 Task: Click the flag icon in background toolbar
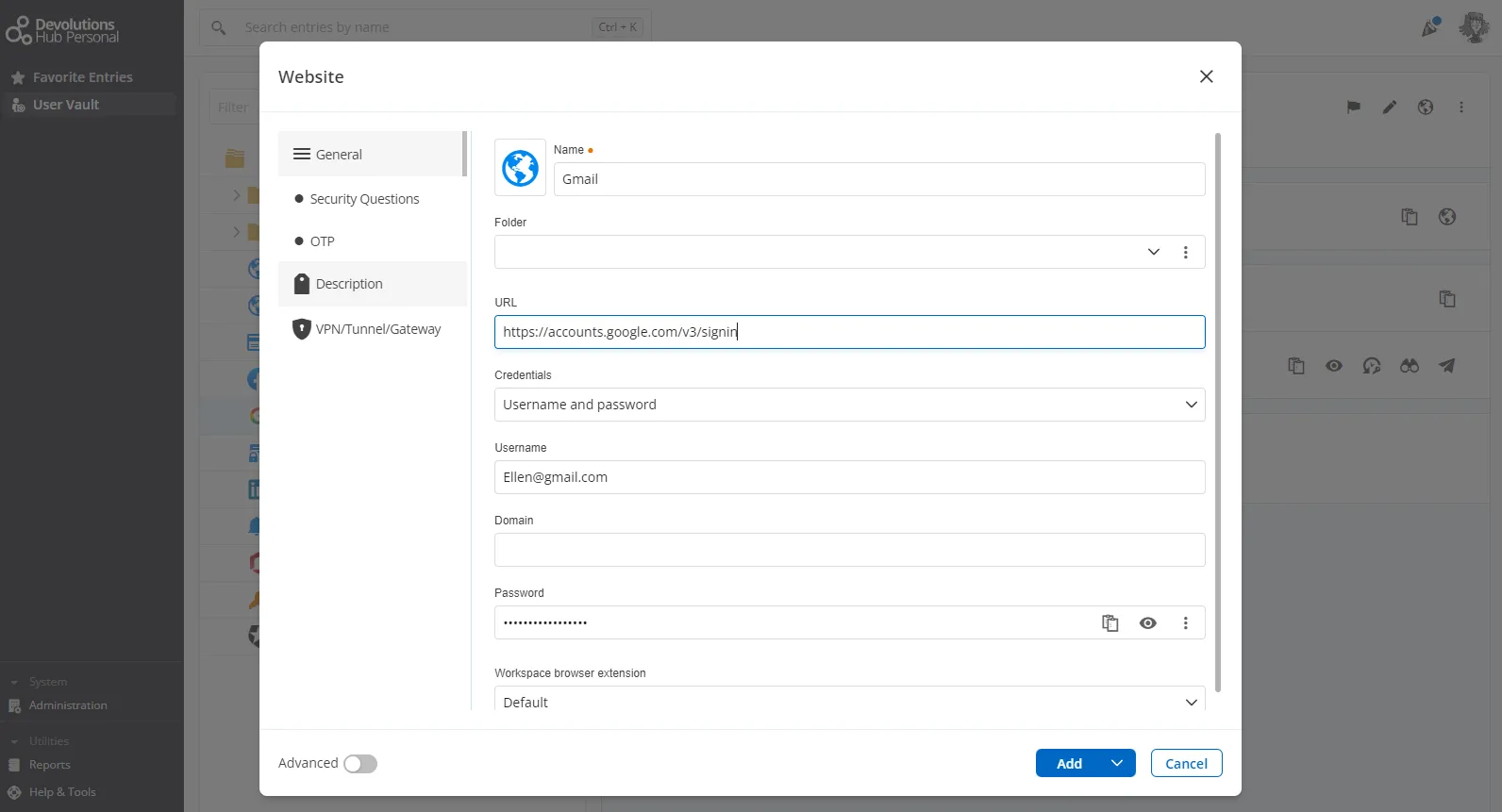click(1354, 108)
